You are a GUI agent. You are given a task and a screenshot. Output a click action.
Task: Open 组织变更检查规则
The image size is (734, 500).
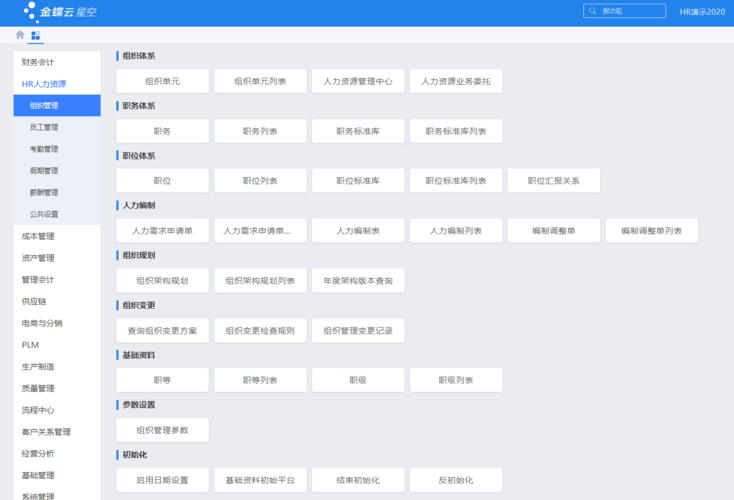coord(260,331)
